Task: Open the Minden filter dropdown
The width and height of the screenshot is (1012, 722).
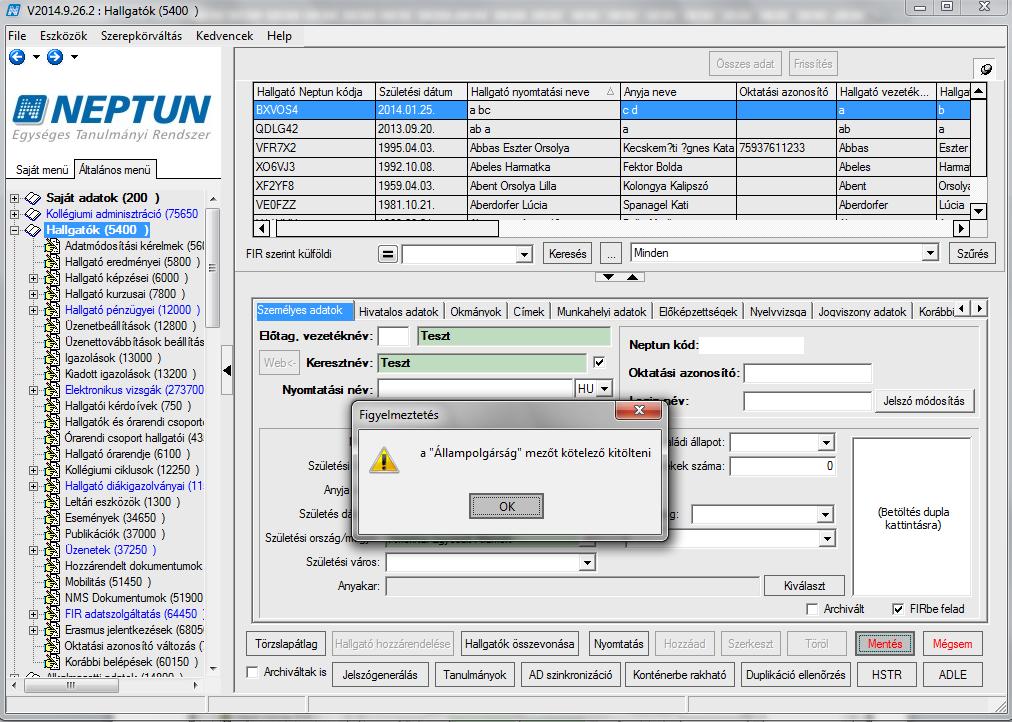Action: coord(929,254)
